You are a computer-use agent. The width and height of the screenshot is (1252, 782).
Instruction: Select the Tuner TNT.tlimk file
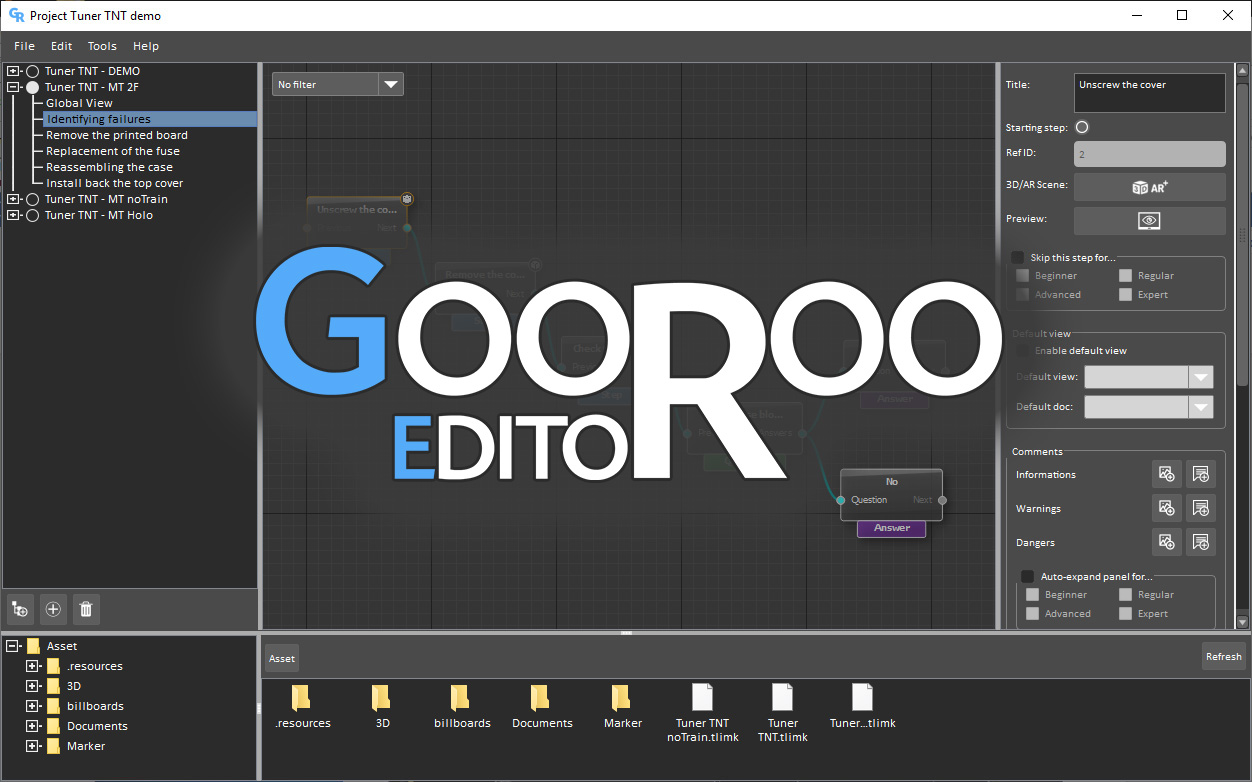point(782,713)
